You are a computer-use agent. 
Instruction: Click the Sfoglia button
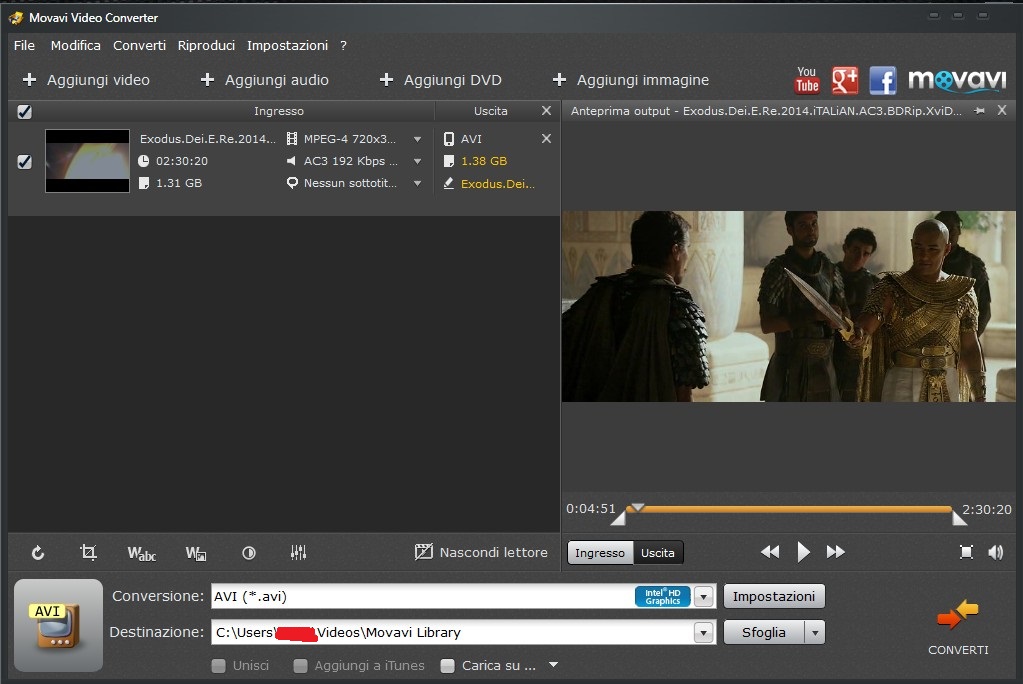point(764,632)
